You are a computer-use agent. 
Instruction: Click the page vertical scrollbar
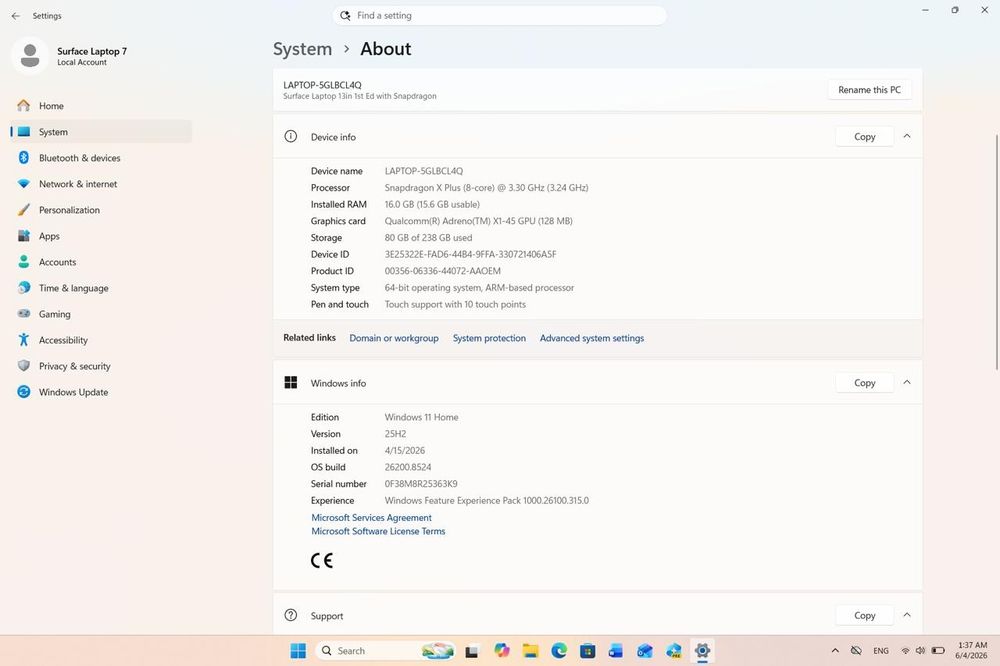pos(996,252)
